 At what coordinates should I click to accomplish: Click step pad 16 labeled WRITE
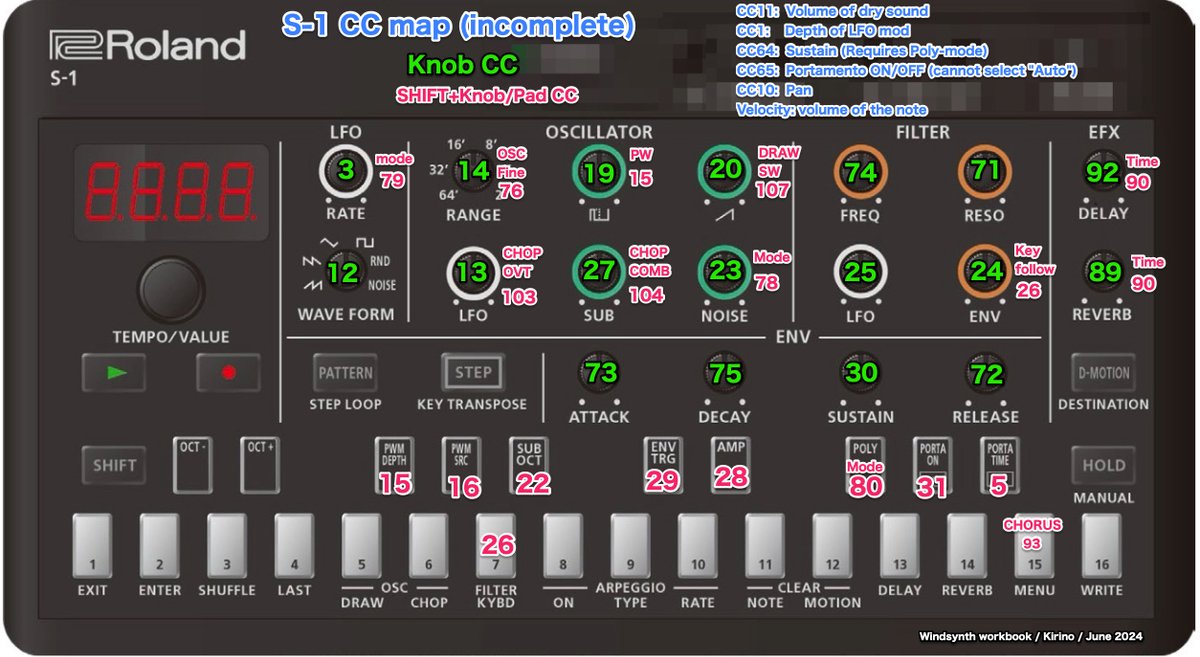tap(1101, 544)
